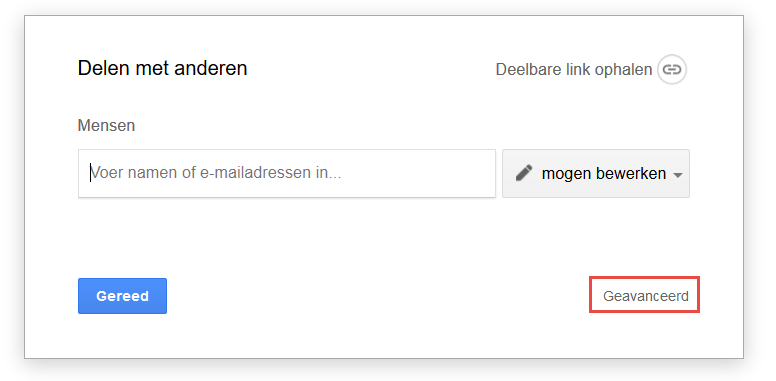Screen dimensions: 776x381
Task: Click the 'Delen met anderen' dialog title
Action: 162,68
